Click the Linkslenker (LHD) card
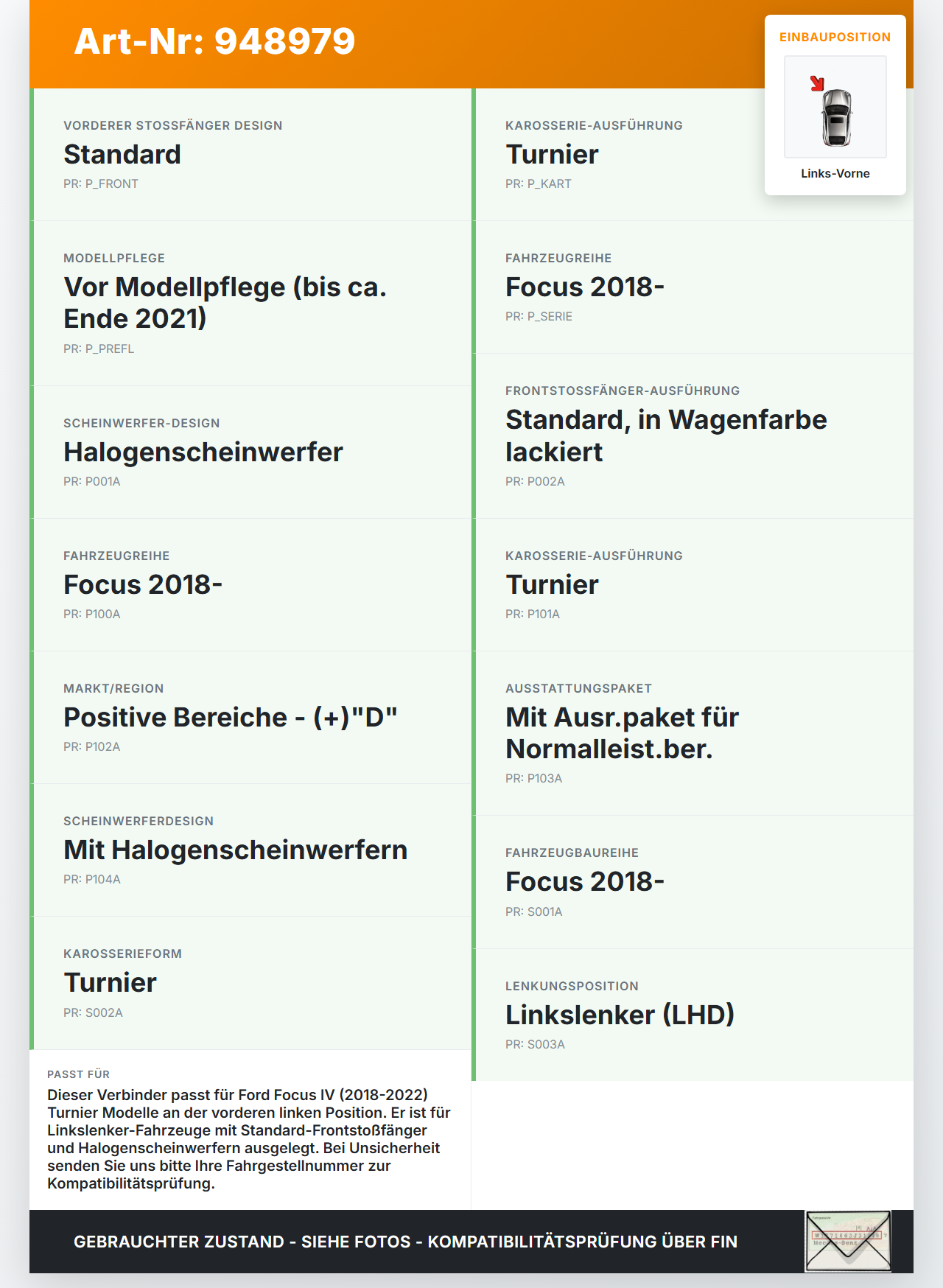Image resolution: width=943 pixels, height=1288 pixels. [693, 1015]
